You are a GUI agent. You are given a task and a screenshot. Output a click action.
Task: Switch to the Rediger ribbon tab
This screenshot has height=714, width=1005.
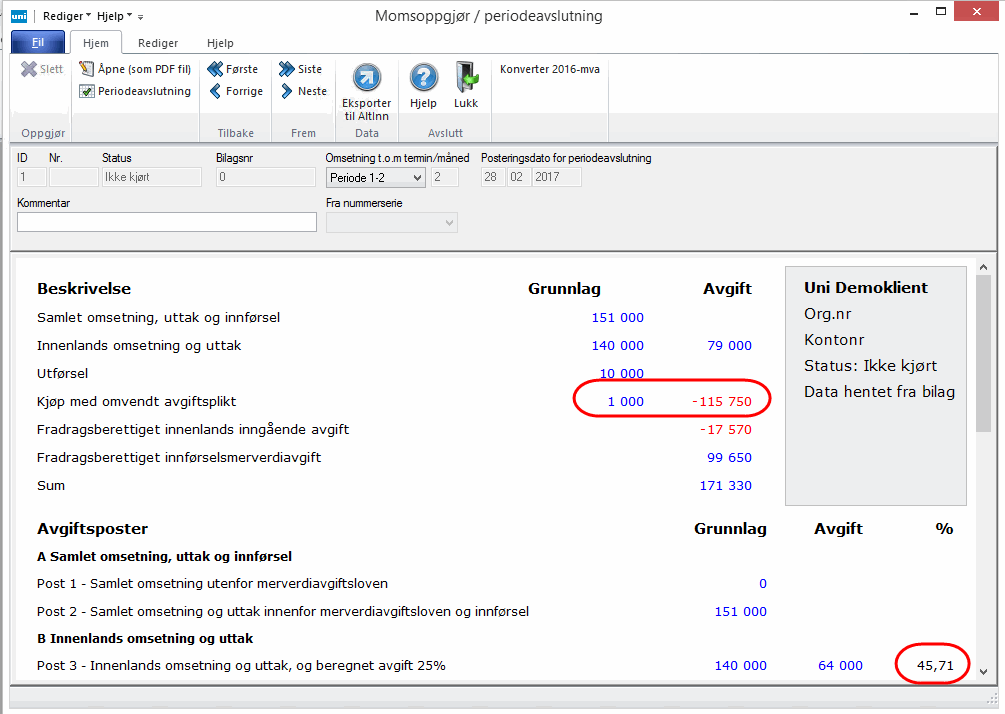point(158,43)
